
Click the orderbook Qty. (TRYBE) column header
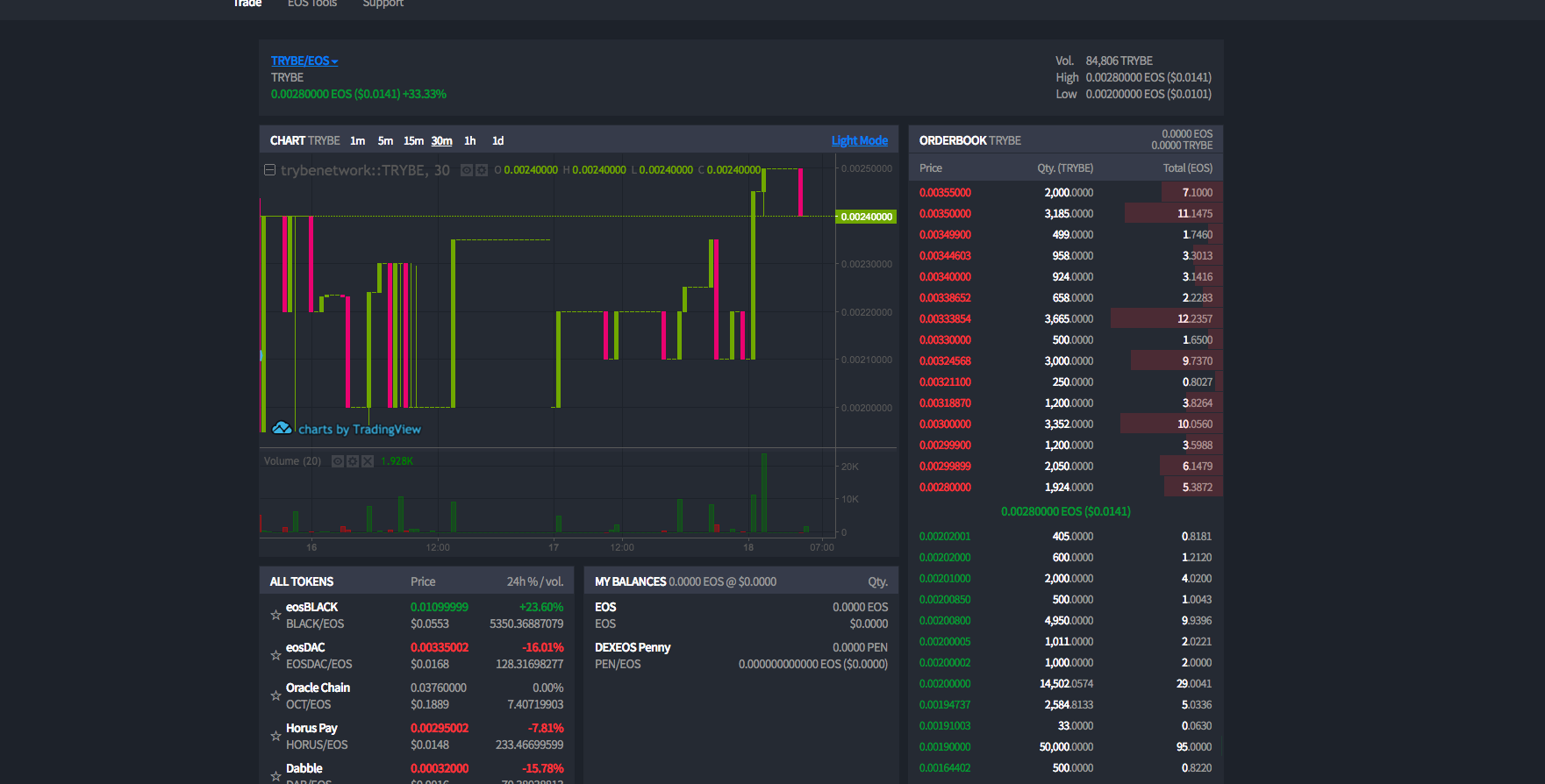click(1065, 168)
